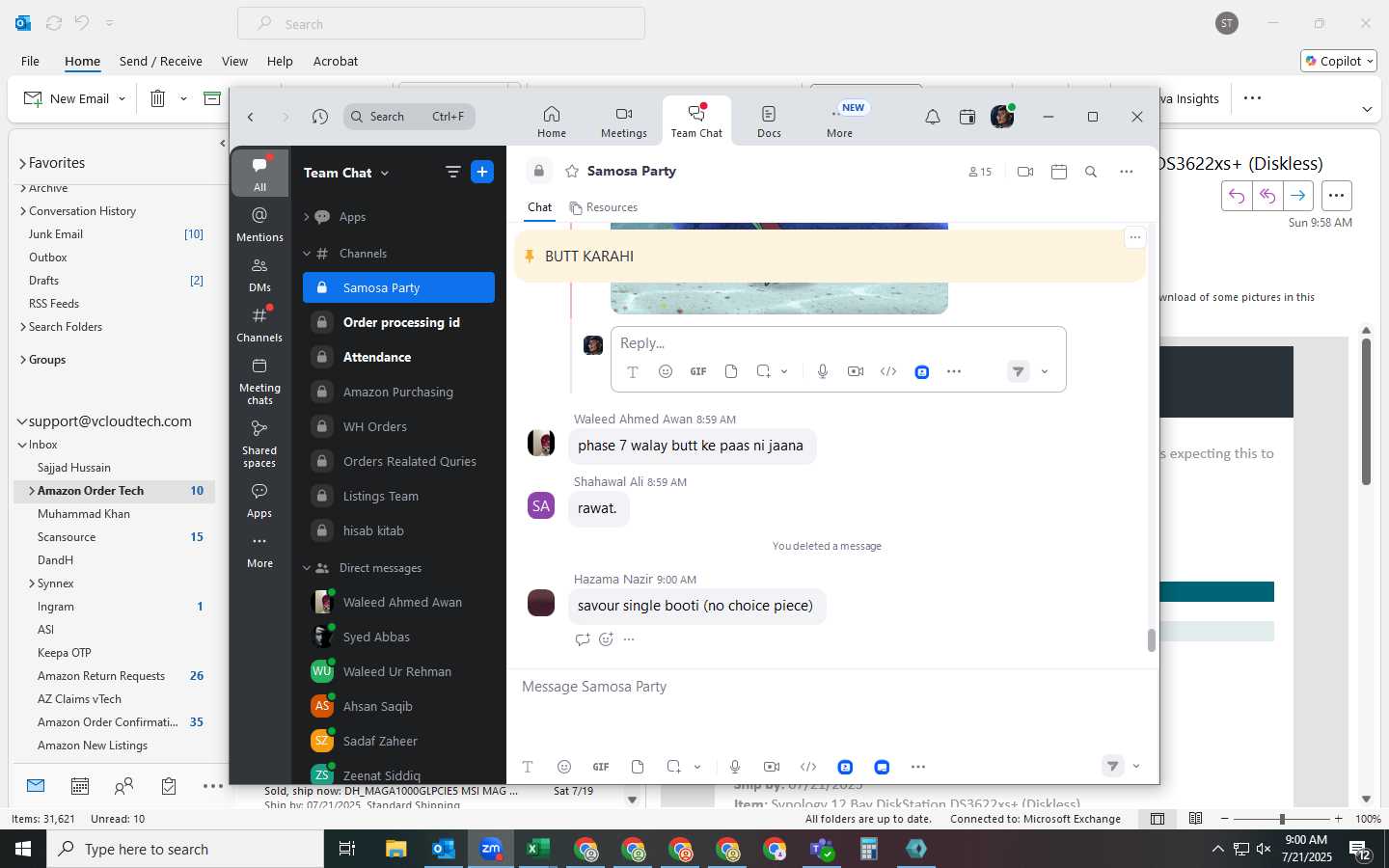This screenshot has width=1389, height=868.
Task: Open Mentions in Zoom sidebar
Action: tap(259, 224)
